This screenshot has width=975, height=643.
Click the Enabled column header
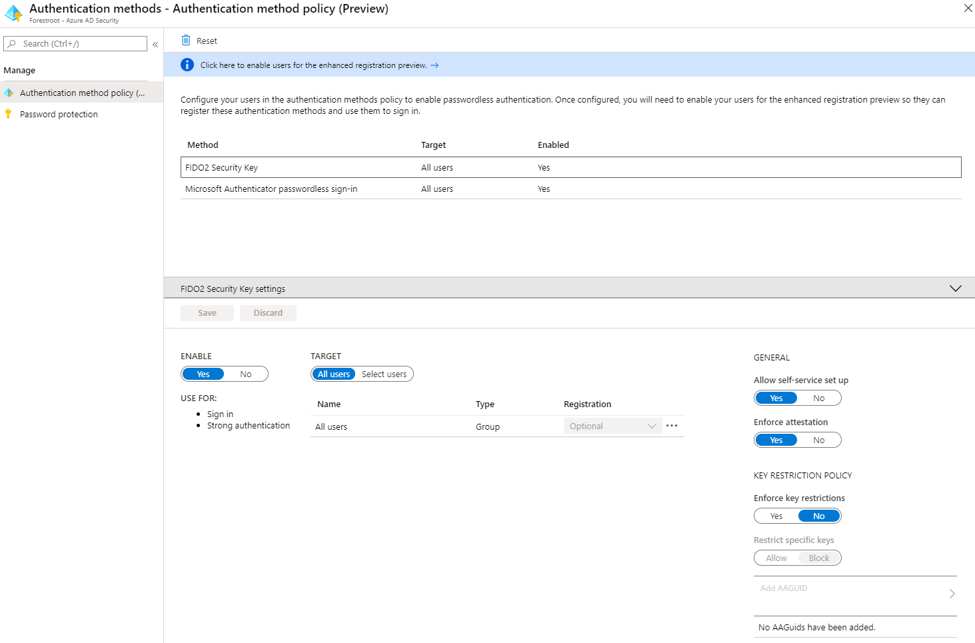[553, 145]
